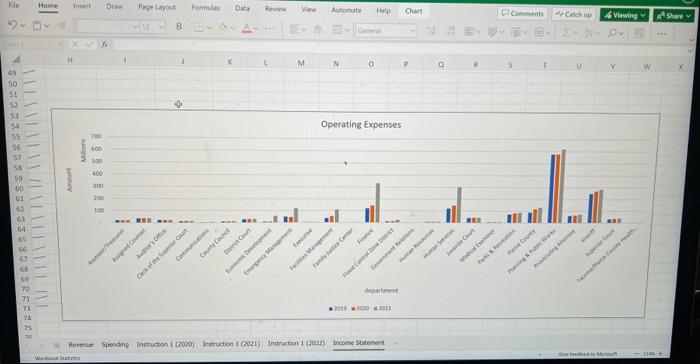This screenshot has height=364, width=700.
Task: Click the Conditional Formatting icon
Action: pyautogui.click(x=469, y=32)
